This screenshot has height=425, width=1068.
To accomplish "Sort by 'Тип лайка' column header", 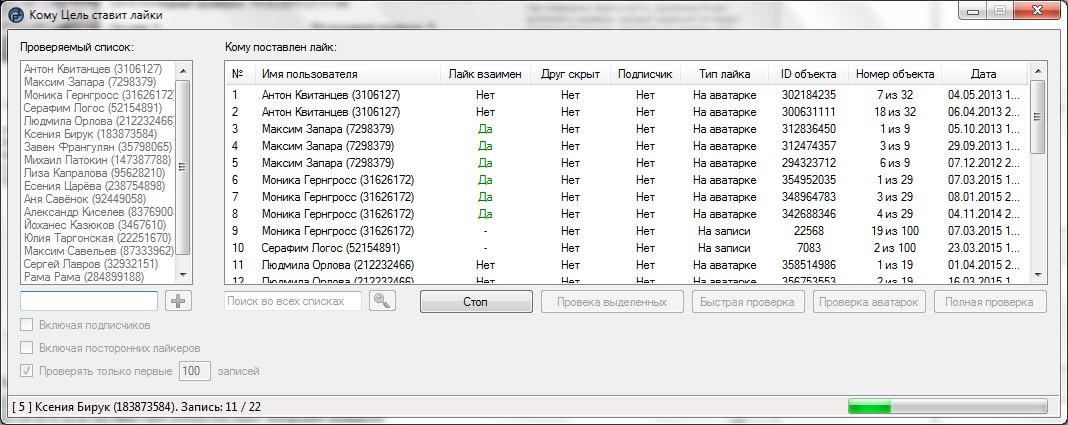I will click(x=724, y=74).
